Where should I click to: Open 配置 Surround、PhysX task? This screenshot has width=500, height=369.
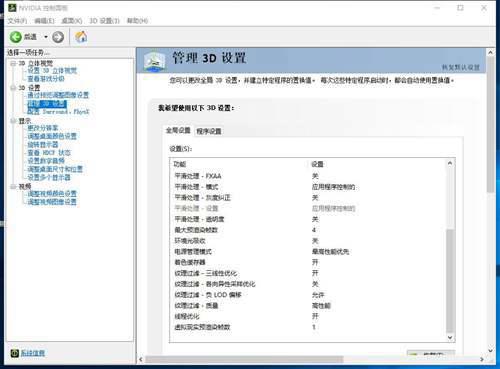(58, 112)
